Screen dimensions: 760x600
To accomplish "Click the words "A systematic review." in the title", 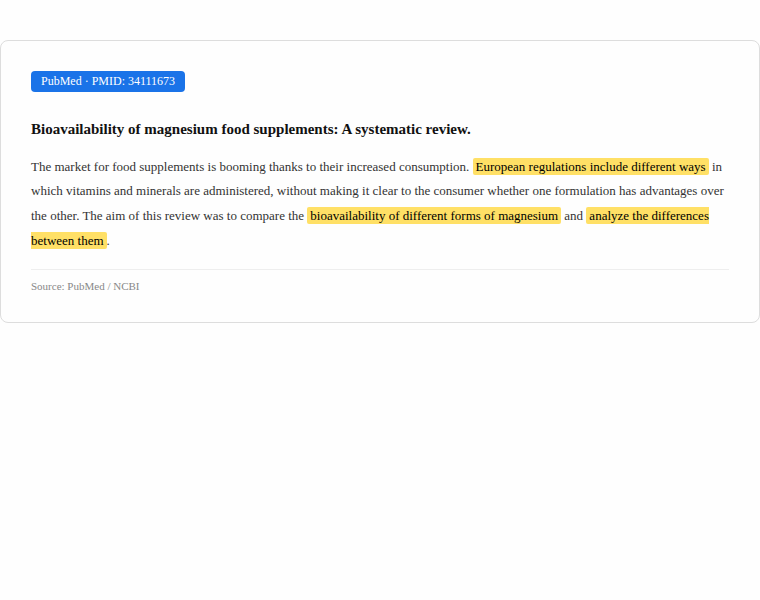I will (406, 129).
